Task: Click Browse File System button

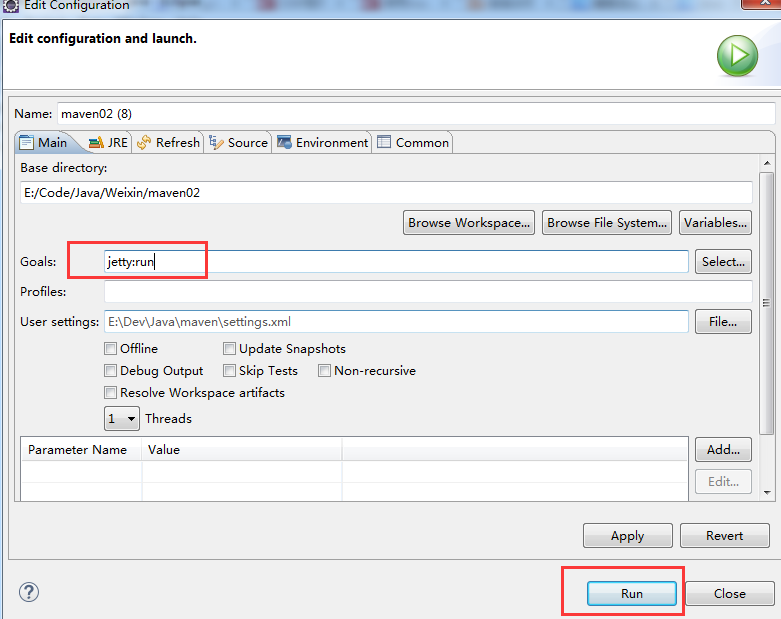Action: [607, 223]
